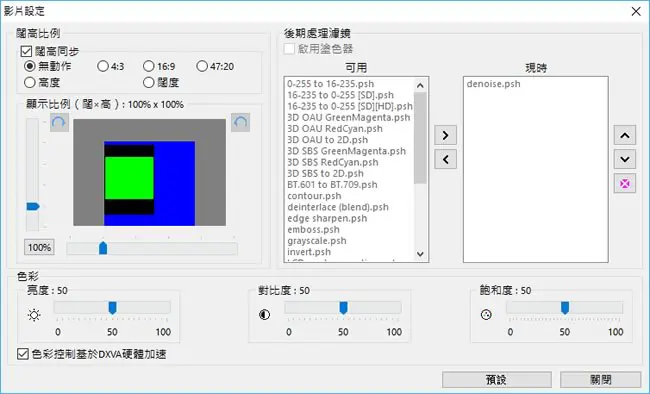Click the 關閉 close button

coord(601,379)
